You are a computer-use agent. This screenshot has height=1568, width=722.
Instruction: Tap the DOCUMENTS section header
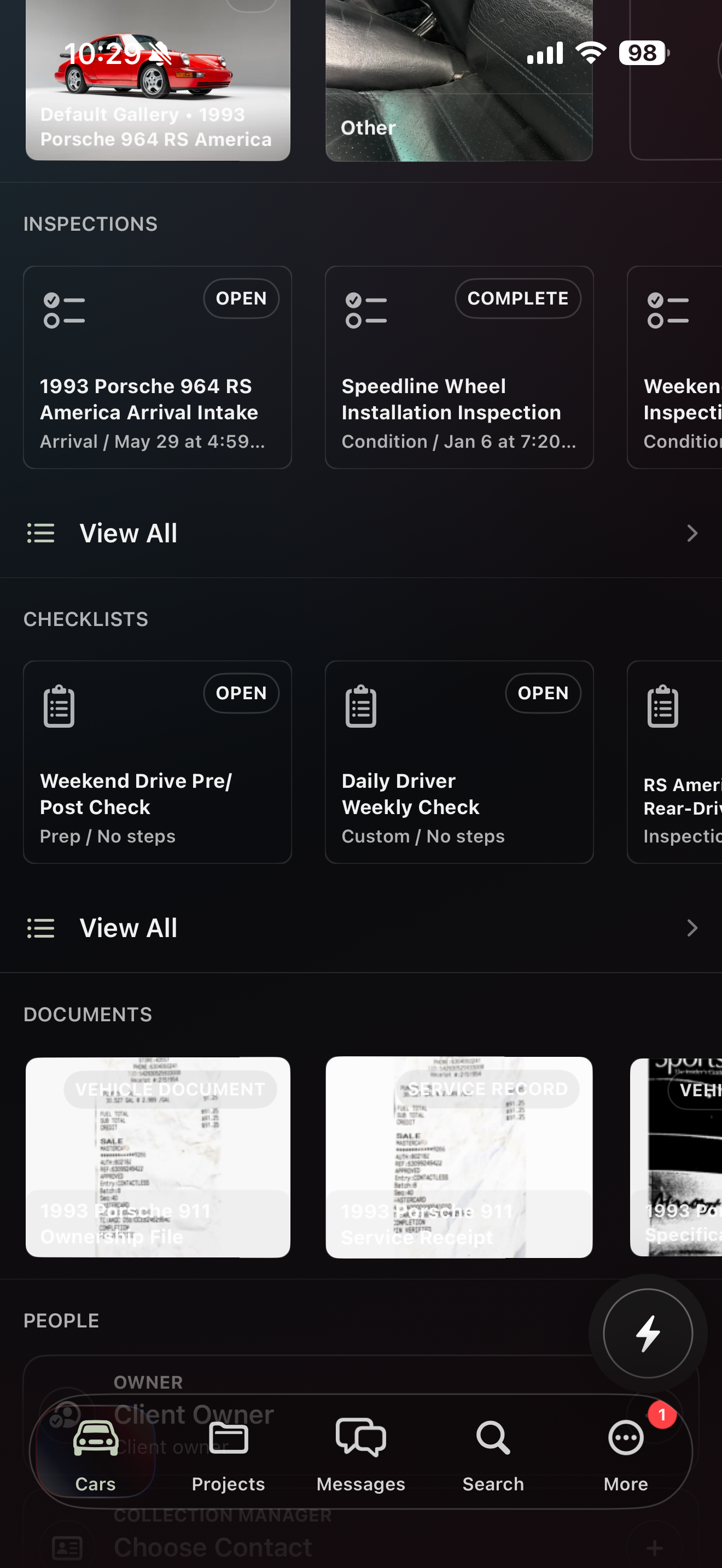[x=88, y=1014]
